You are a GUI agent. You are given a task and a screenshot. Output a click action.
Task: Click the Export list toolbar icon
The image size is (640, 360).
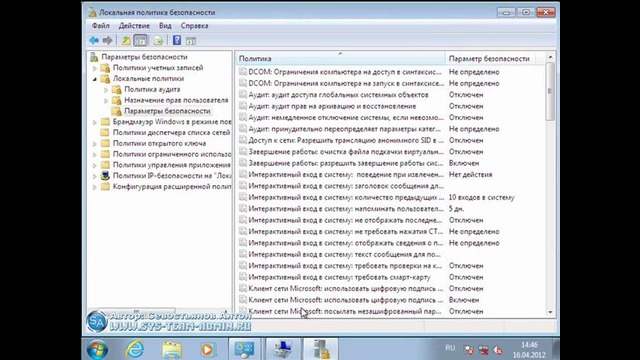pos(158,40)
